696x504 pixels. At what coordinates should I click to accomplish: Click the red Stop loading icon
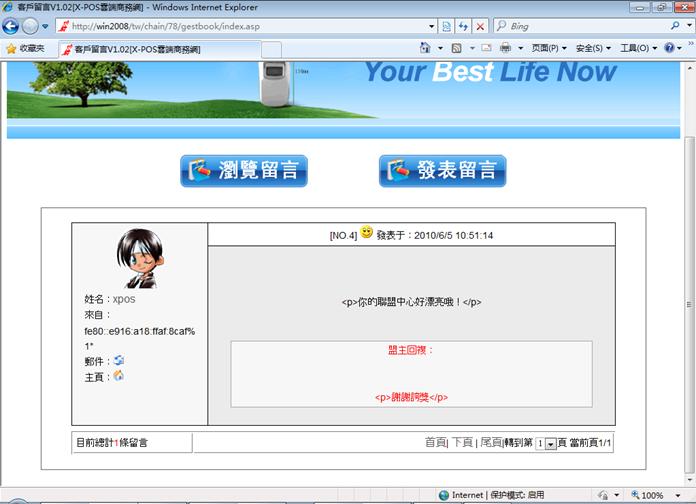click(x=480, y=26)
